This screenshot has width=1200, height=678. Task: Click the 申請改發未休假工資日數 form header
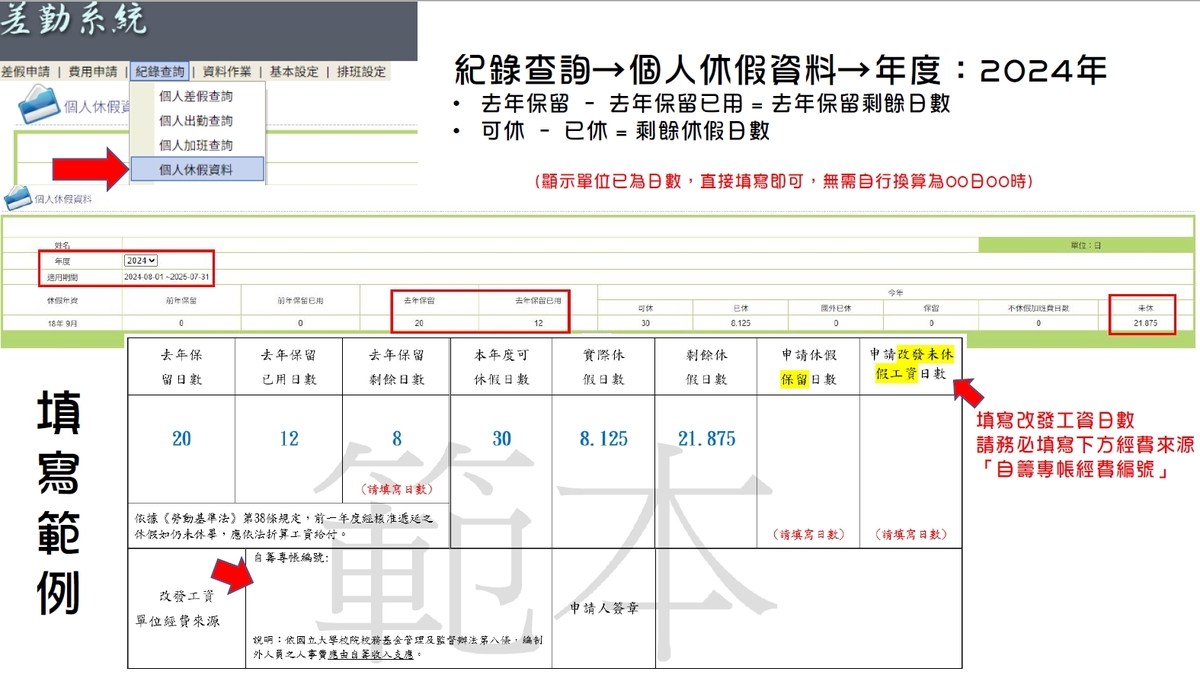[x=909, y=366]
